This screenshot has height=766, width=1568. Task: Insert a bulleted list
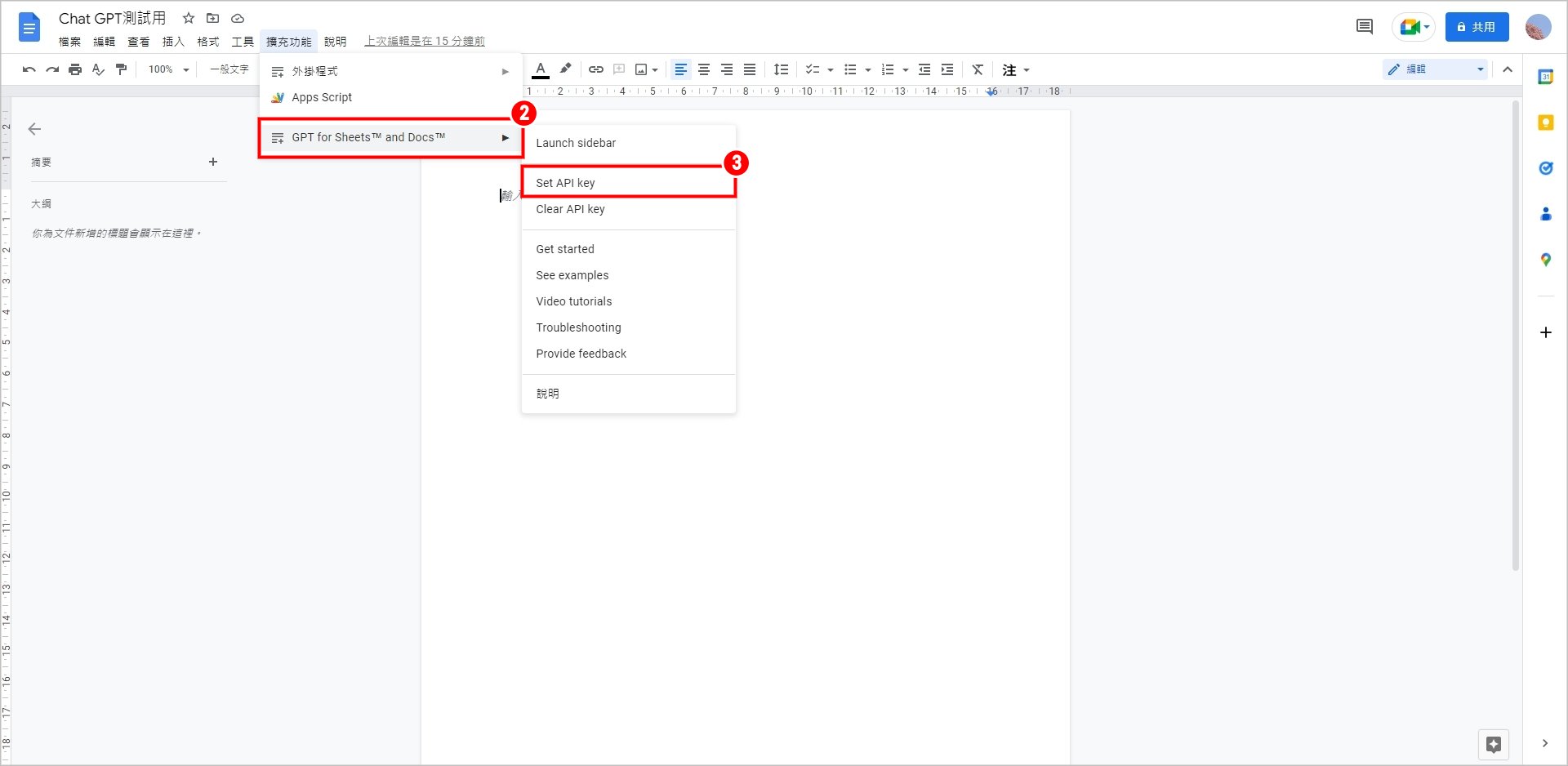click(x=850, y=69)
